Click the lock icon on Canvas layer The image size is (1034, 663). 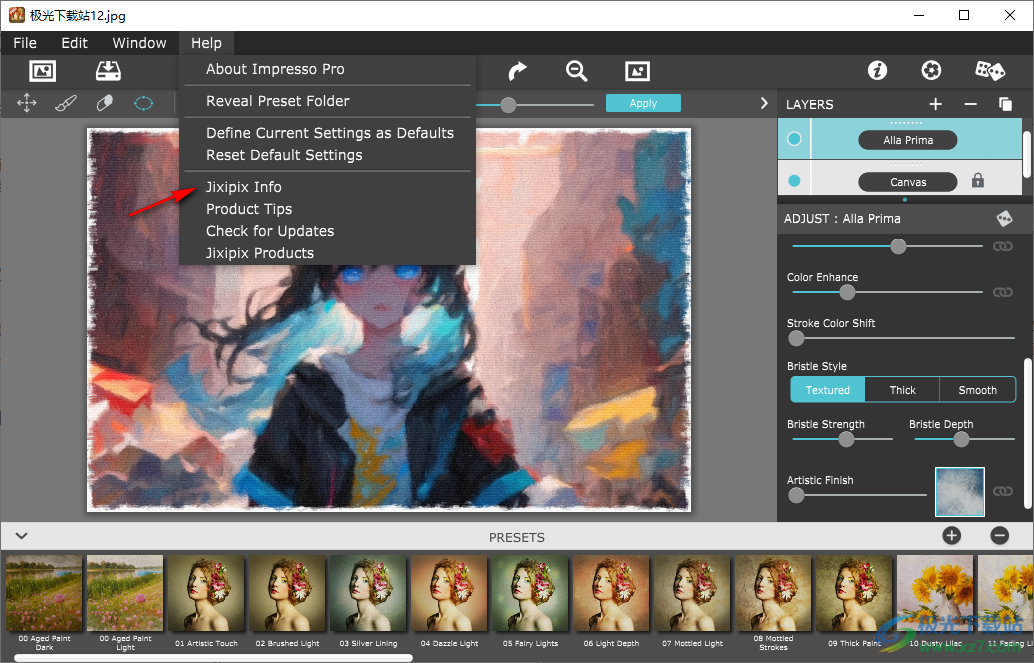click(x=977, y=181)
